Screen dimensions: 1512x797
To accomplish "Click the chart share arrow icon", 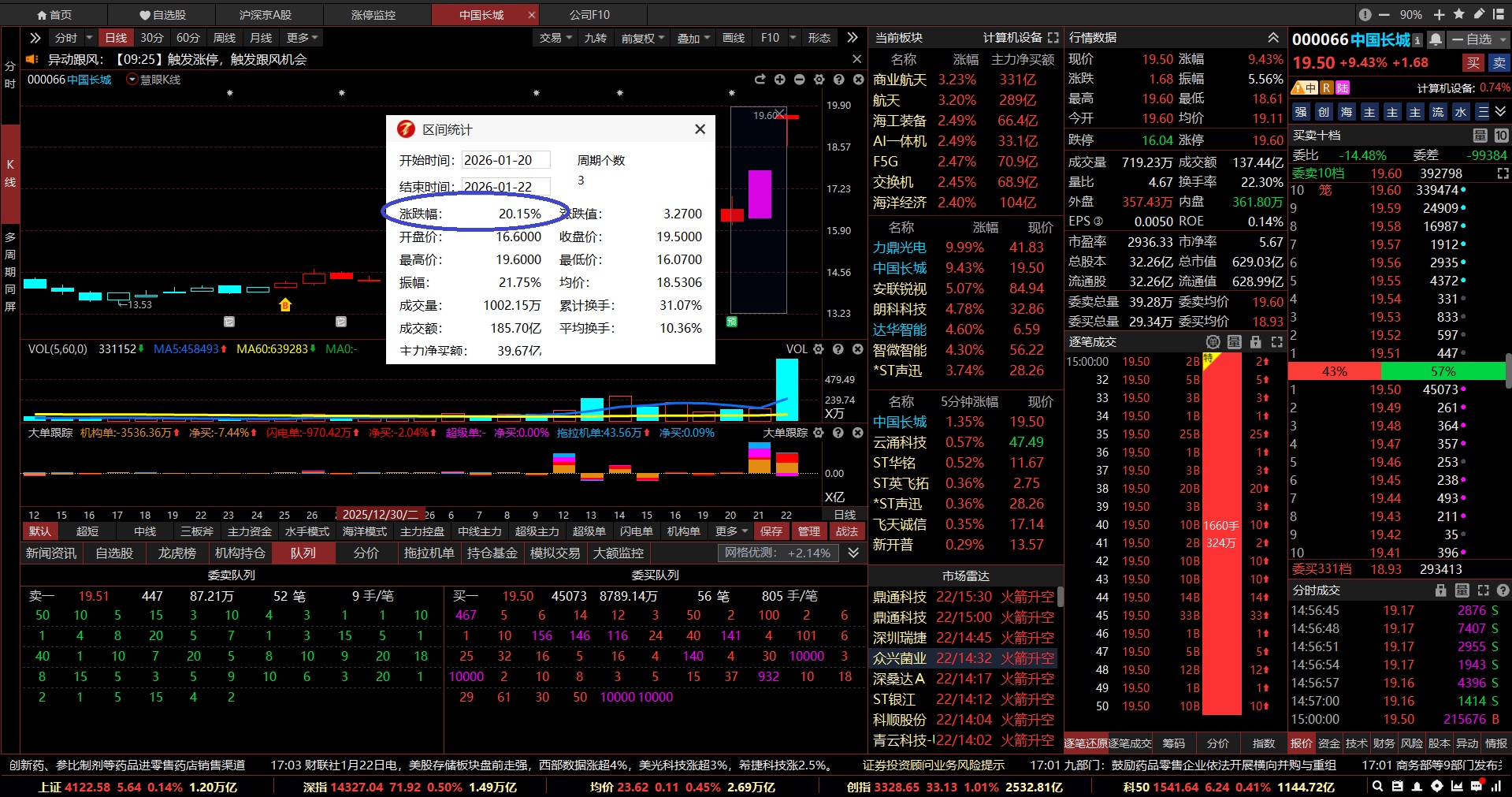I will click(x=760, y=80).
